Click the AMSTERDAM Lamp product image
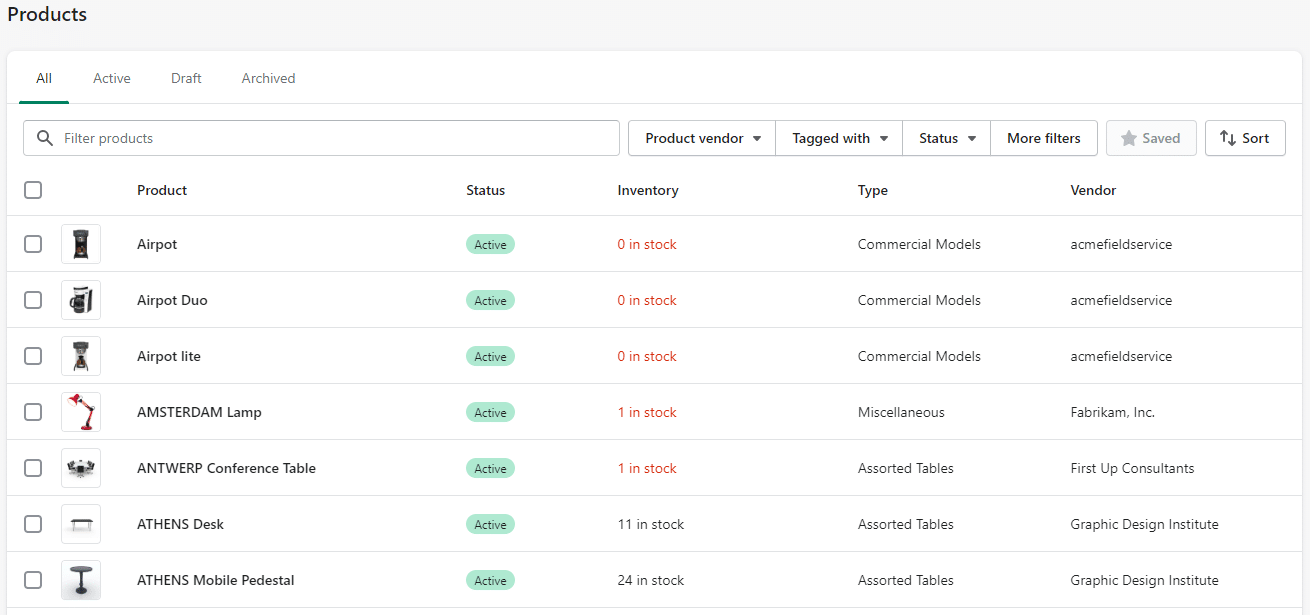 click(x=81, y=411)
